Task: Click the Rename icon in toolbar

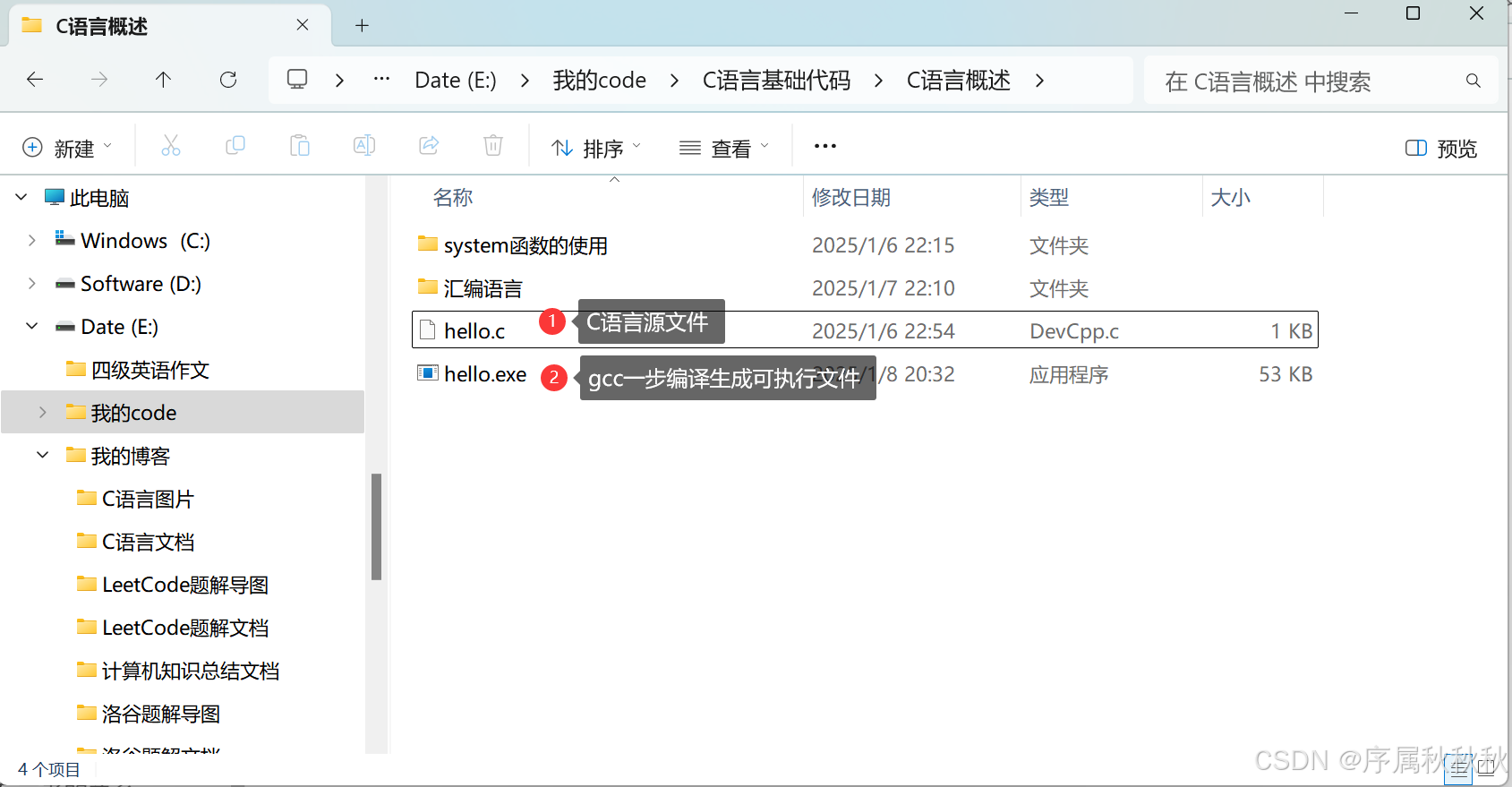Action: (x=364, y=146)
